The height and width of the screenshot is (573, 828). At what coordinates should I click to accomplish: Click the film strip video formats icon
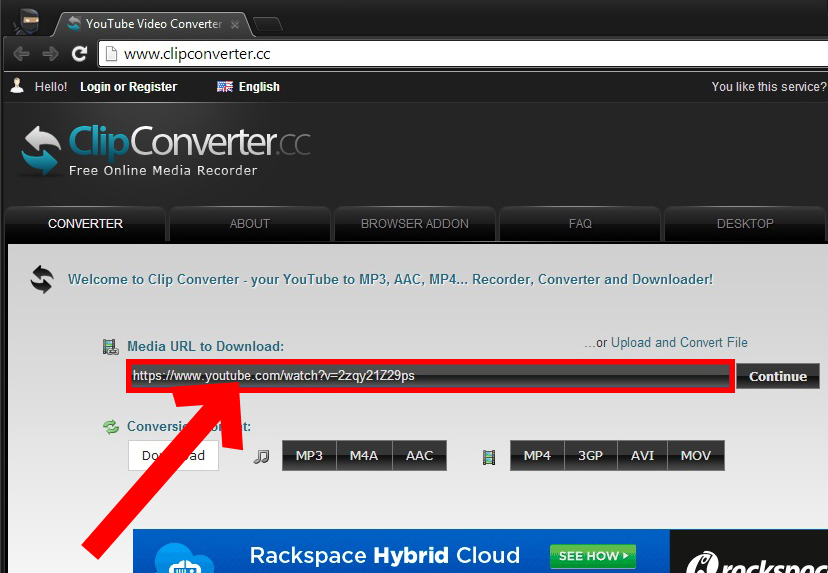(489, 457)
